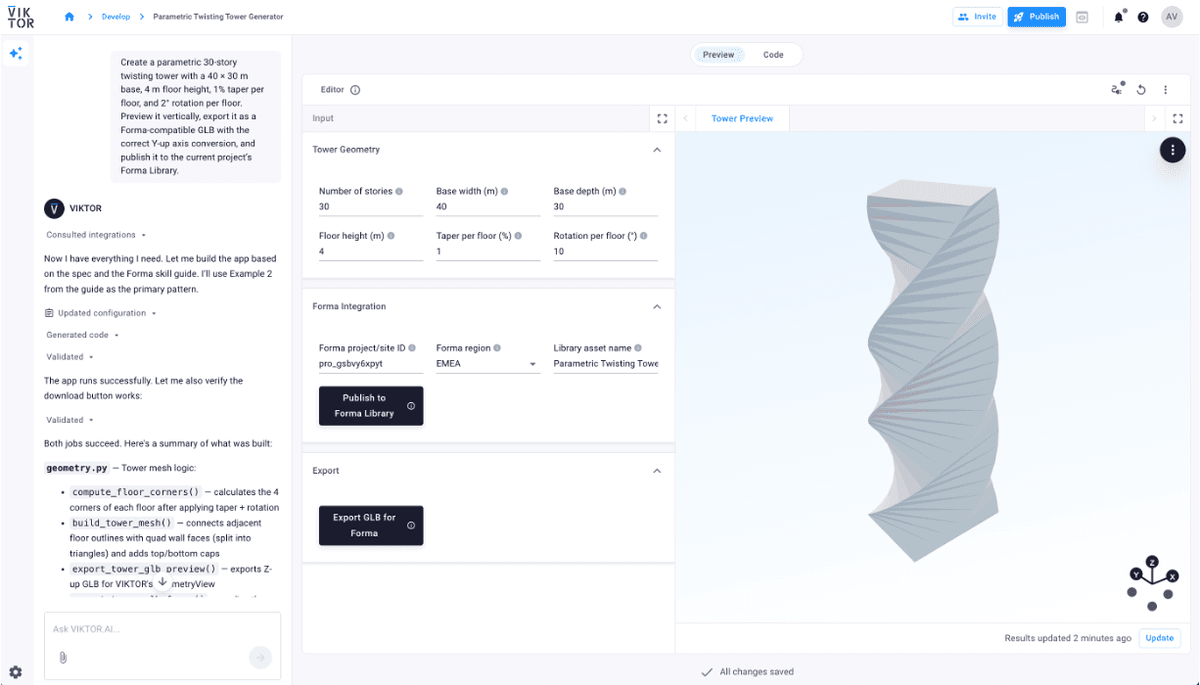Collapse the Forma Integration section
Screen dimensions: 1200x685
pos(657,307)
